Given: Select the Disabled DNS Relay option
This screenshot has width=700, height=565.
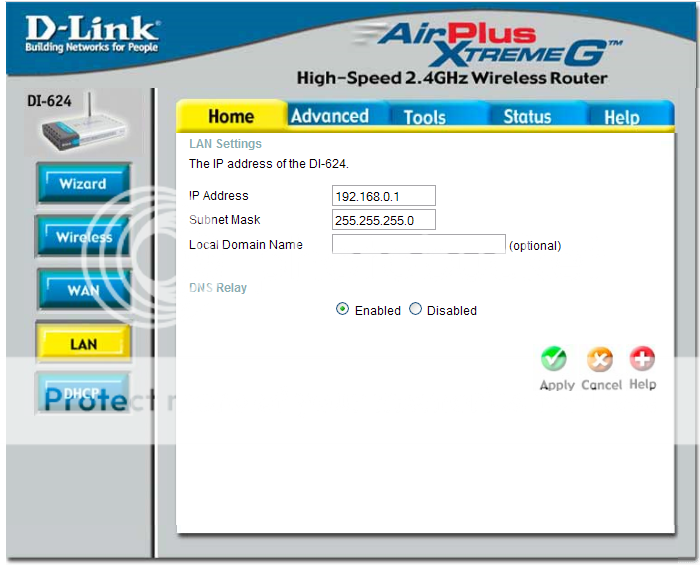Looking at the screenshot, I should click(x=416, y=310).
